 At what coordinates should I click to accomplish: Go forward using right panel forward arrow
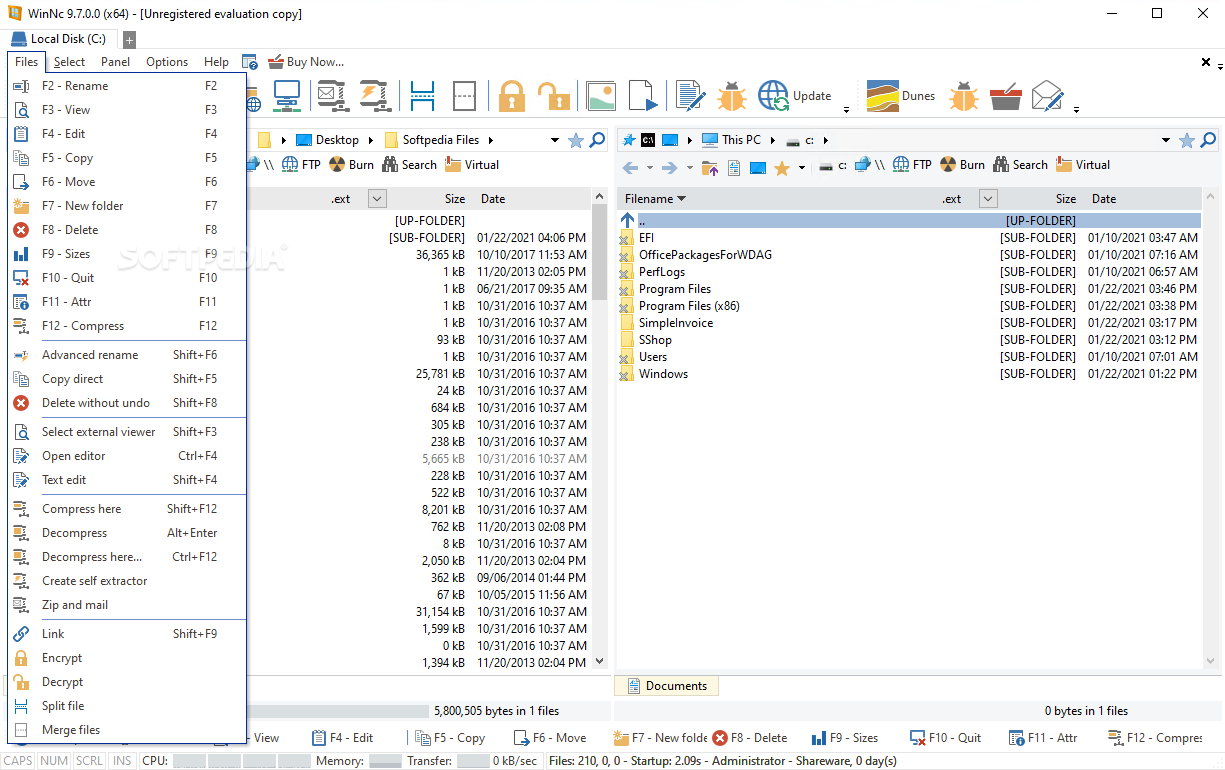point(669,168)
